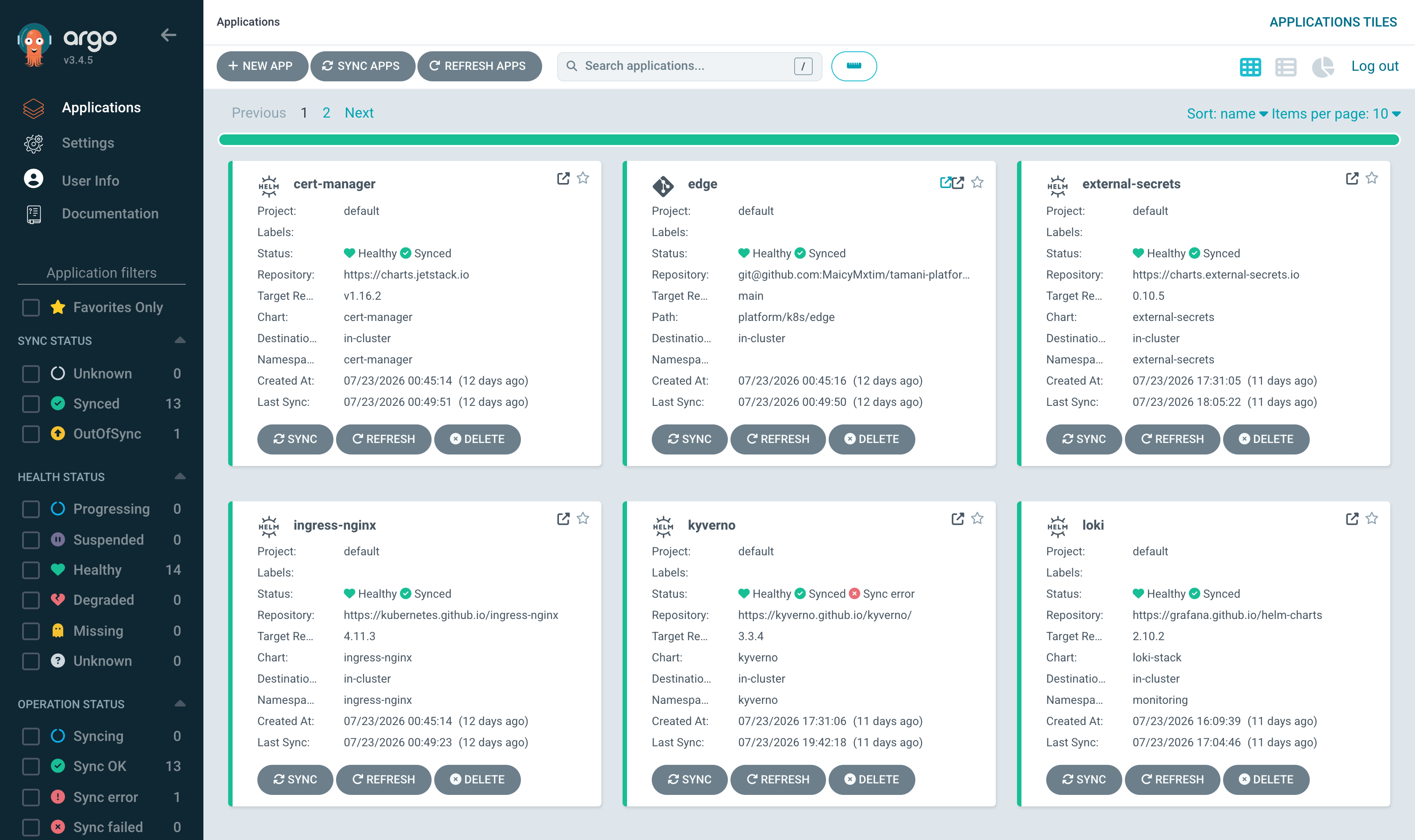The image size is (1415, 840).
Task: Collapse the HEALTH STATUS filter section
Action: pyautogui.click(x=180, y=477)
